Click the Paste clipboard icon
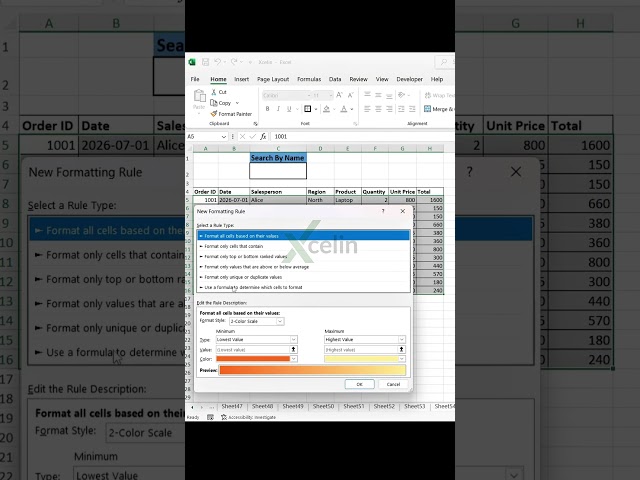This screenshot has width=640, height=480. click(x=199, y=96)
